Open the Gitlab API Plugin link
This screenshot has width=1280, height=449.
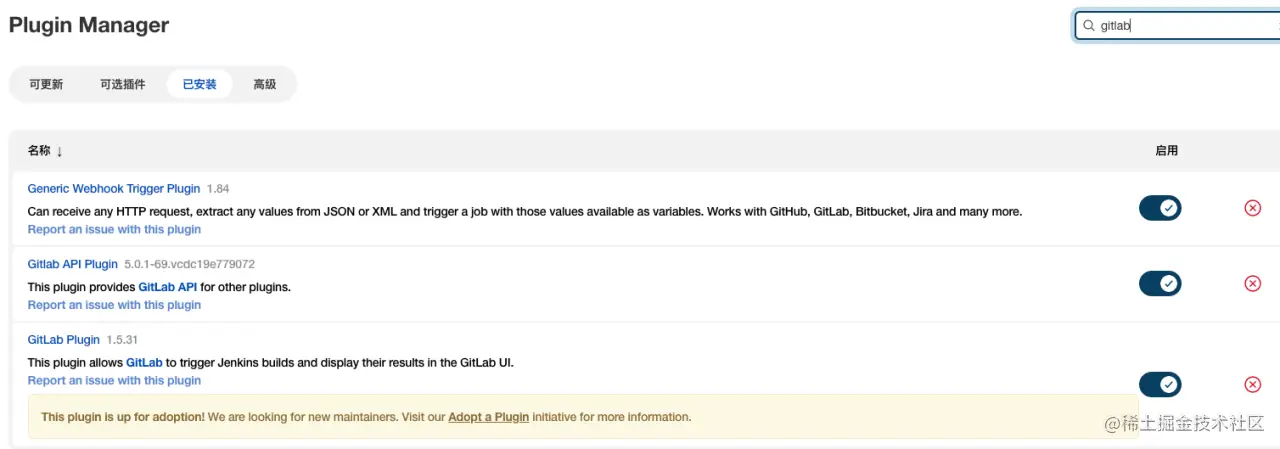(72, 264)
